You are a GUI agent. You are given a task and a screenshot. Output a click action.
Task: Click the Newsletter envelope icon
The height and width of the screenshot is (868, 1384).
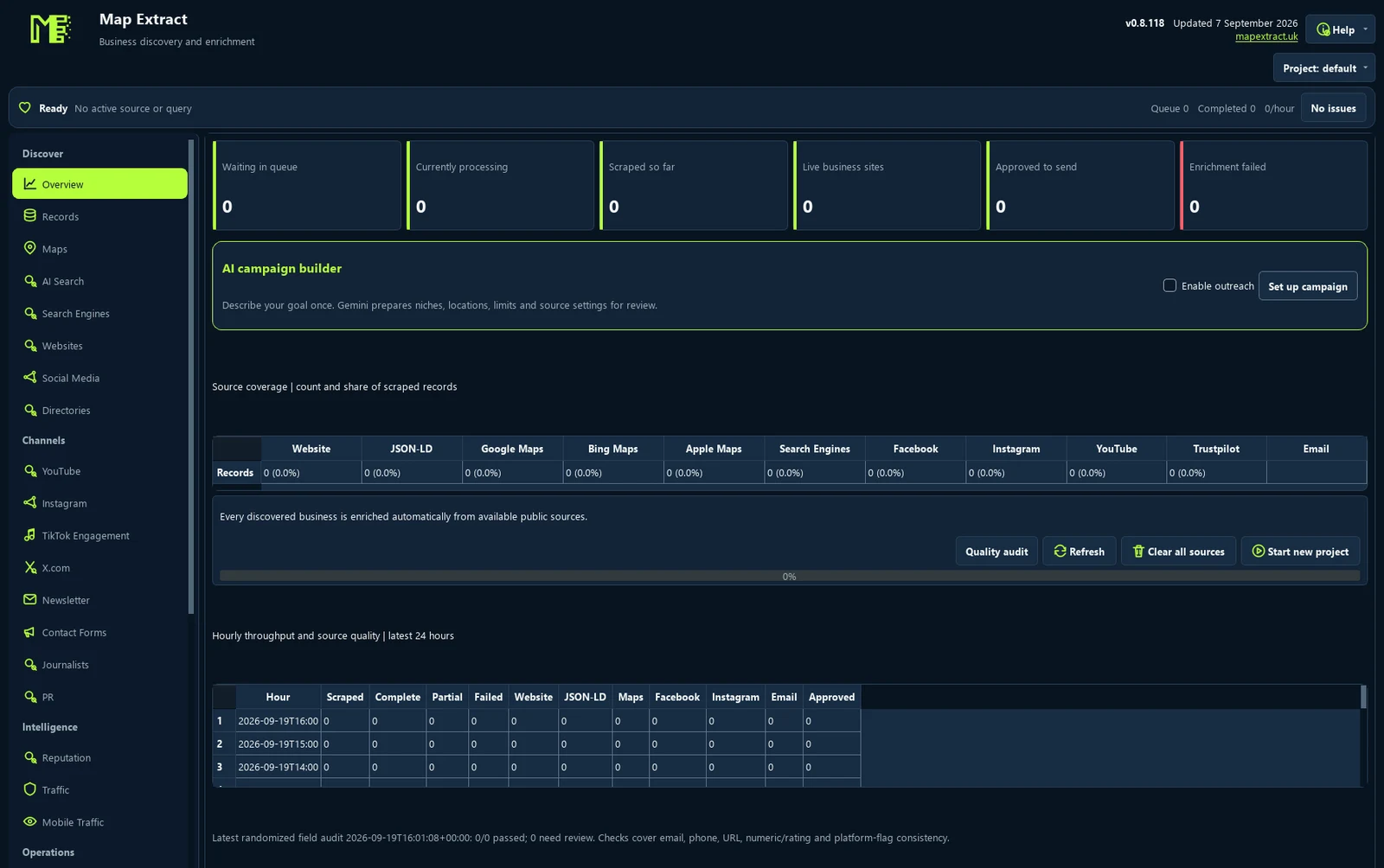pyautogui.click(x=29, y=600)
